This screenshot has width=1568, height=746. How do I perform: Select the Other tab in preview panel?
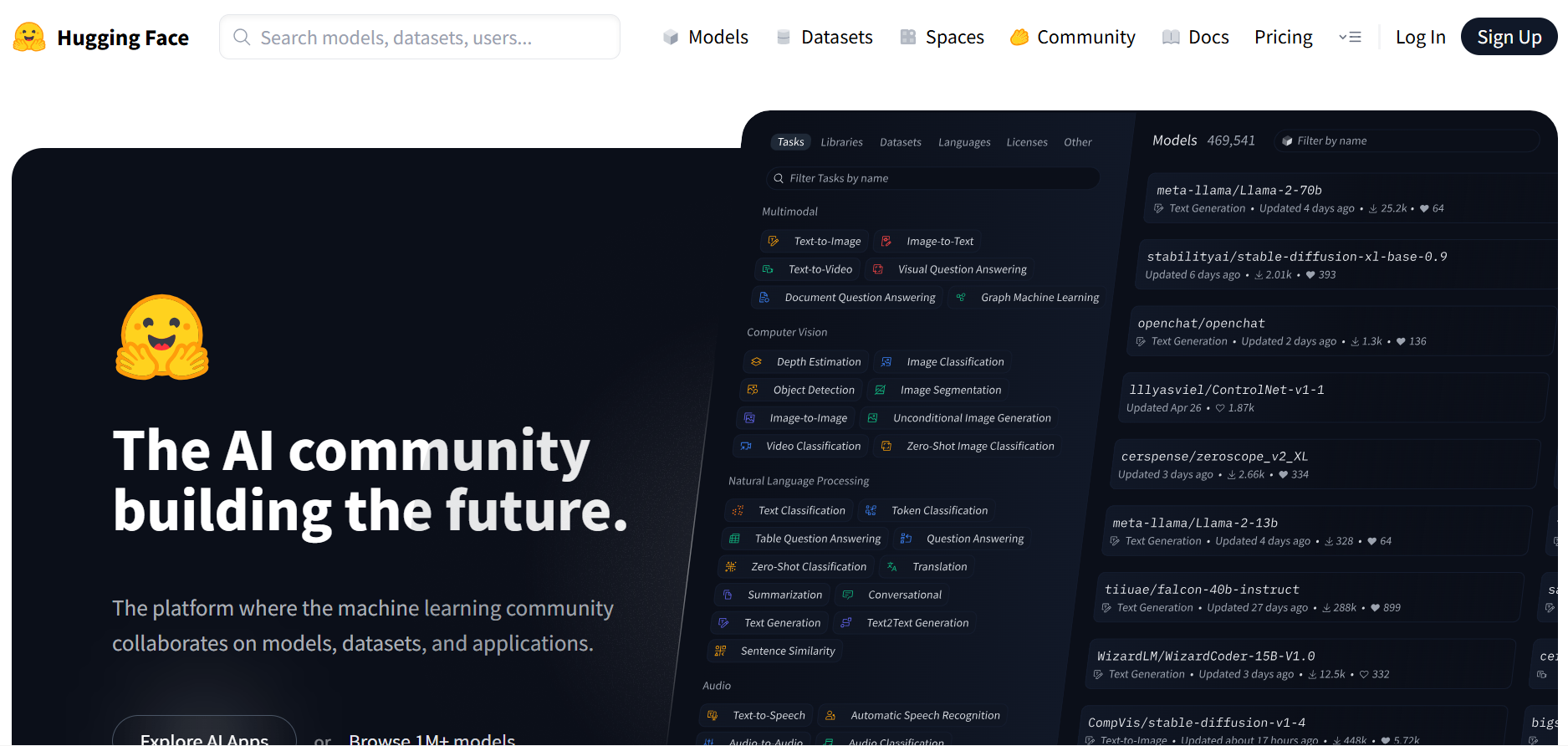1077,142
